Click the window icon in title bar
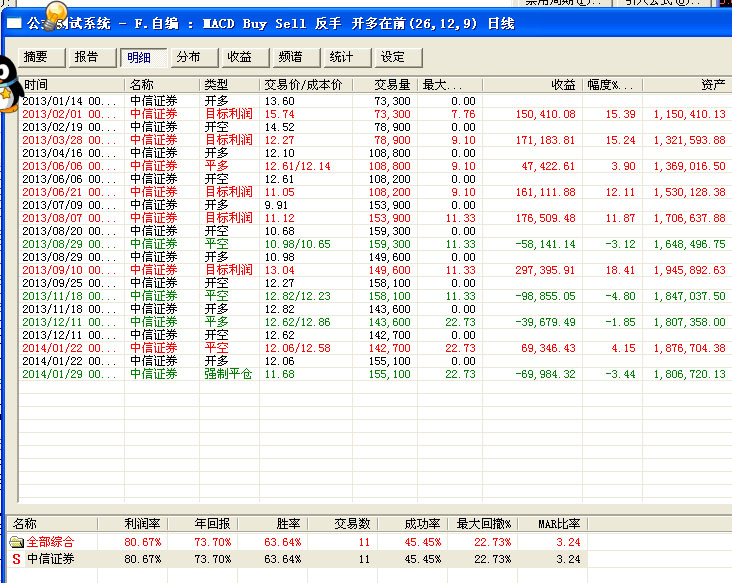 [x=14, y=23]
